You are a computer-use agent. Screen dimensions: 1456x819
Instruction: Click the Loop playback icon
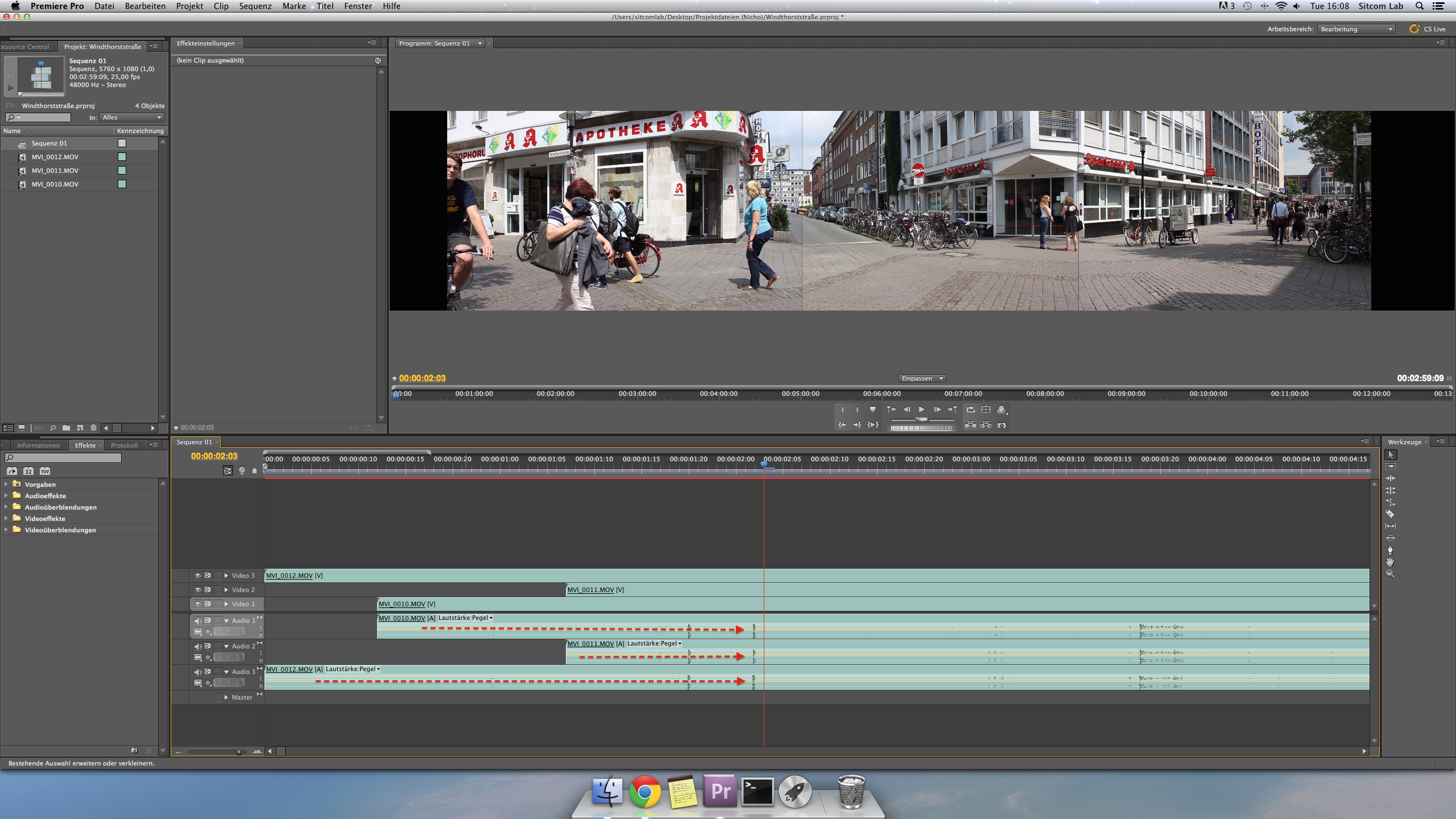(x=970, y=409)
